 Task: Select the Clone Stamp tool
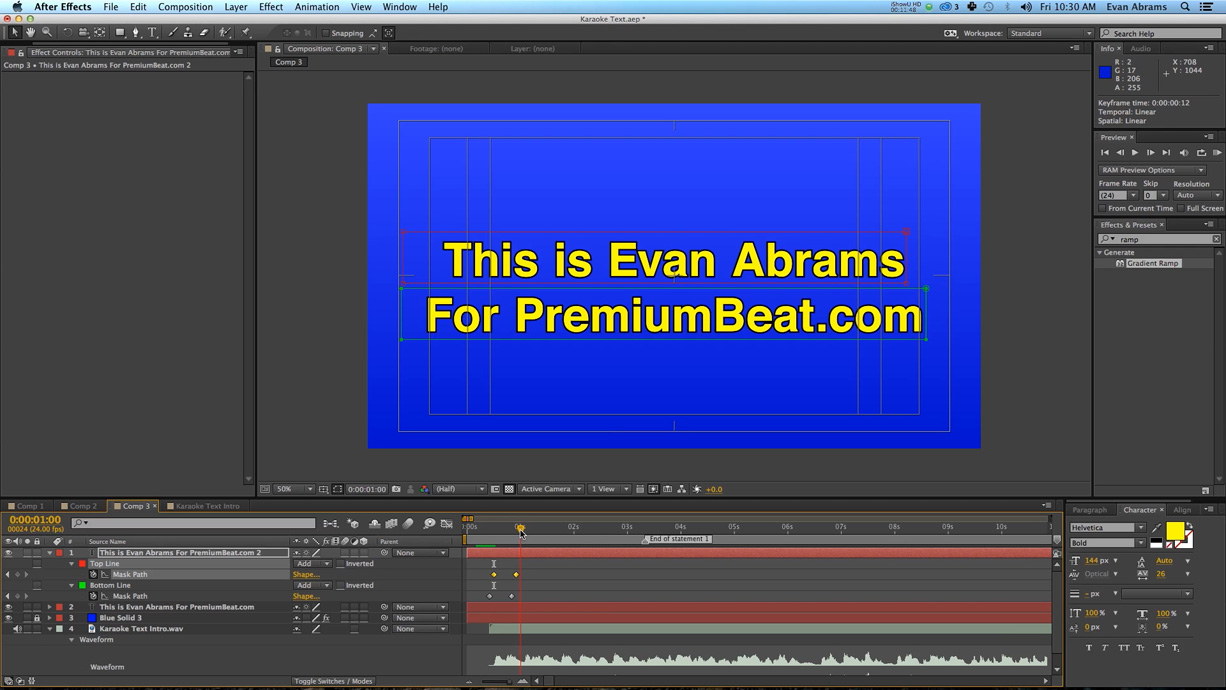187,33
